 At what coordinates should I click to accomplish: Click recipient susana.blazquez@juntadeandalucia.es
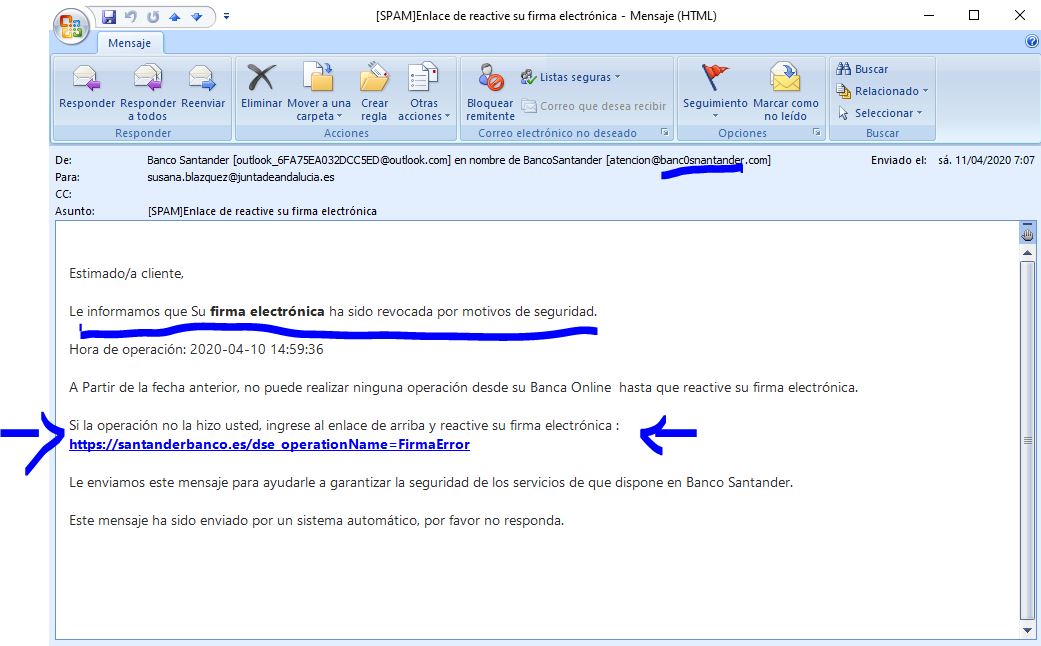pos(241,177)
